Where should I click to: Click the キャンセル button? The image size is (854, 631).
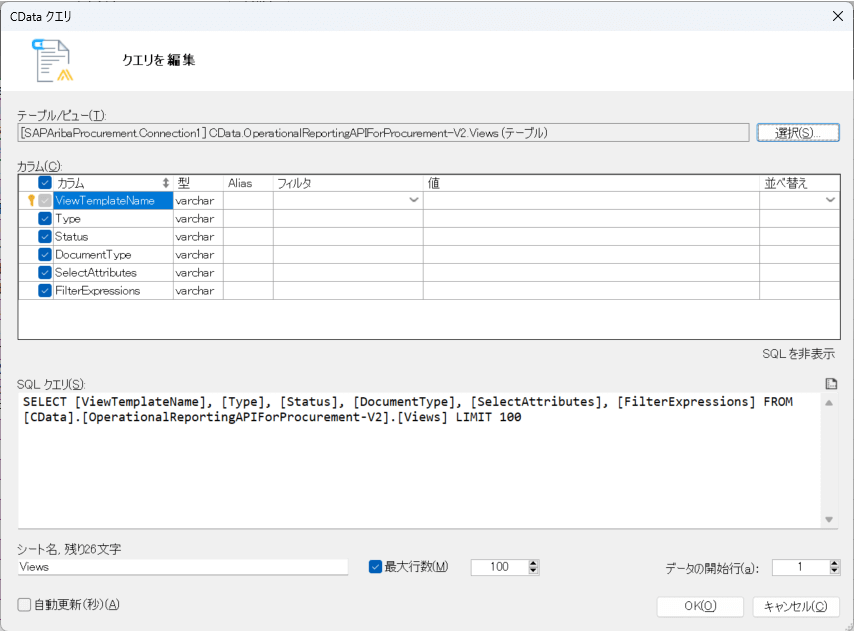point(796,607)
